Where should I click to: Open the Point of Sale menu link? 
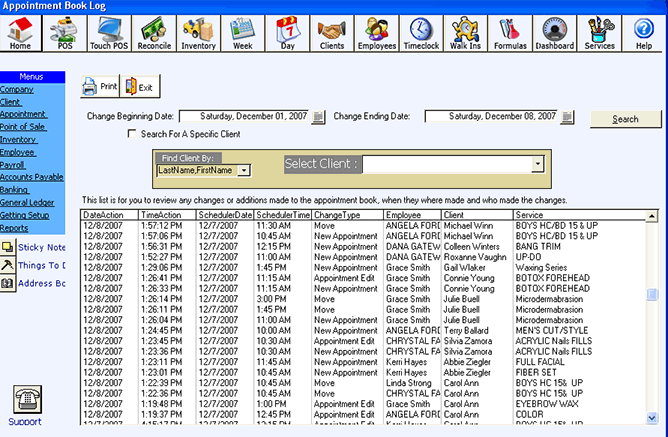[23, 126]
